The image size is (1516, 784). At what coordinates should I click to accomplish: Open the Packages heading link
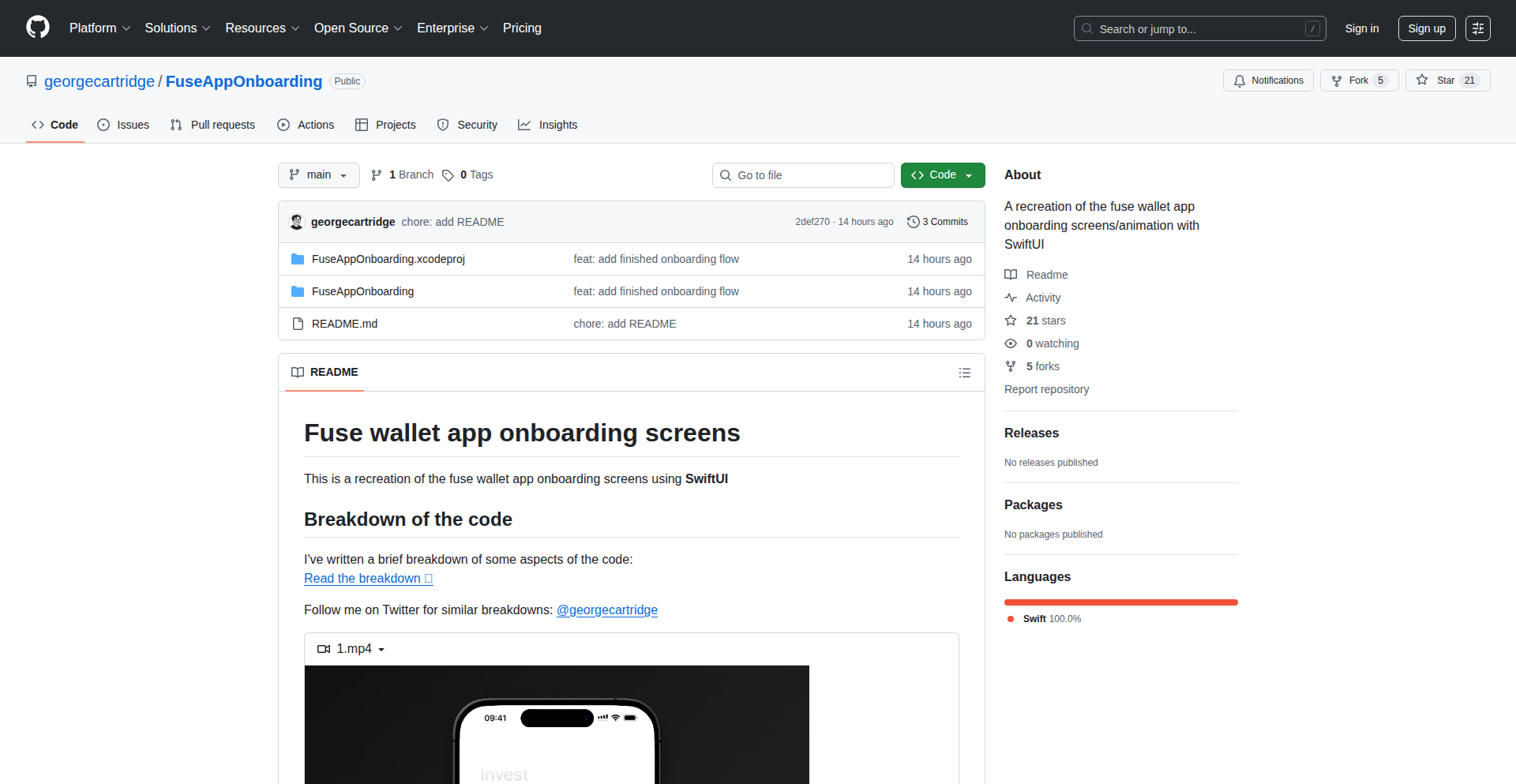1033,505
